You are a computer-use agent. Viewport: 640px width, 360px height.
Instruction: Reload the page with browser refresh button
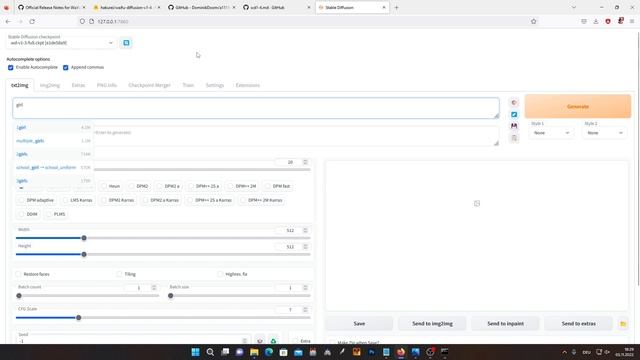click(x=32, y=21)
